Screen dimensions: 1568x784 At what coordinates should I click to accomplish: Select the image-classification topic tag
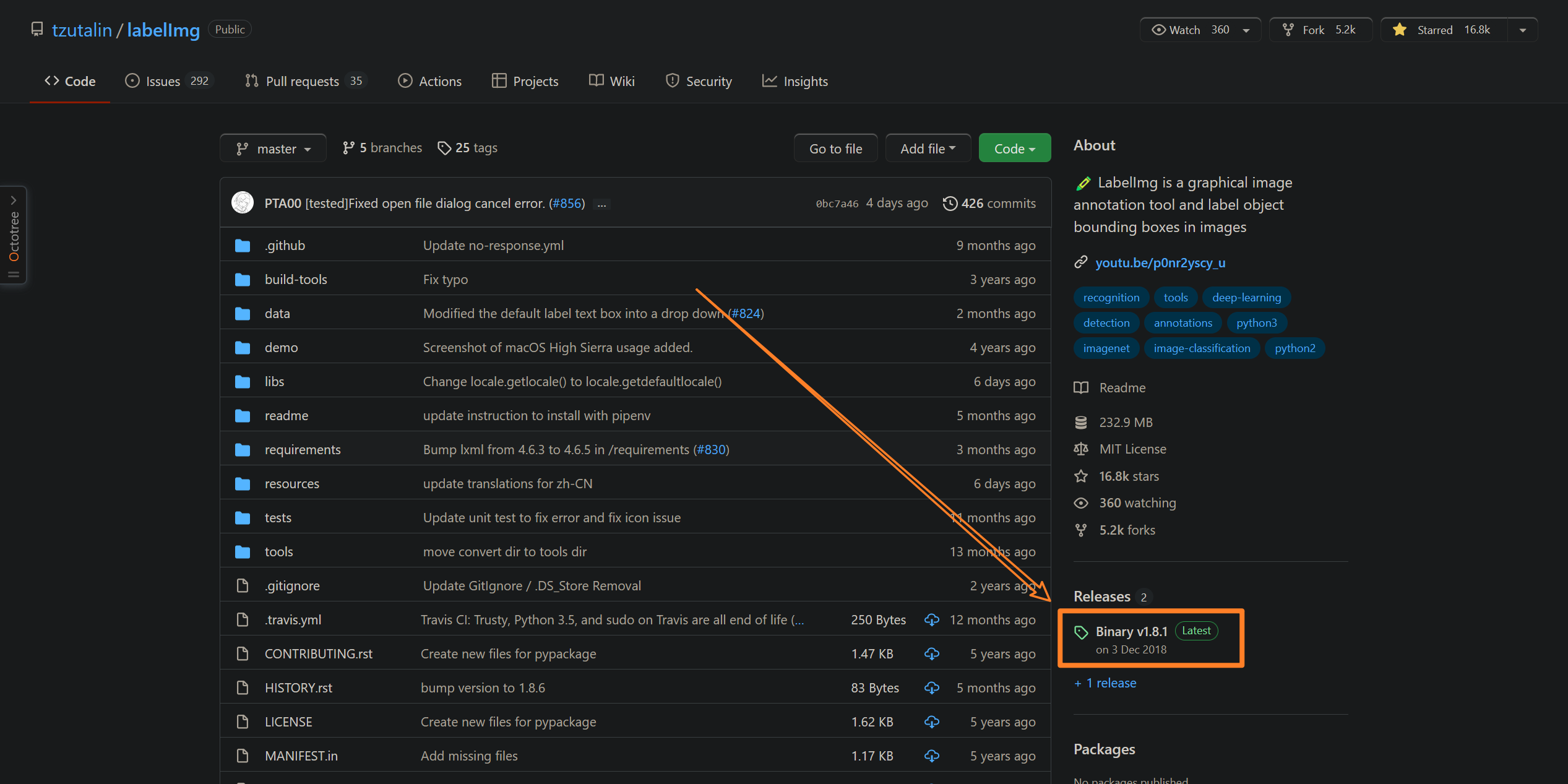click(1202, 348)
